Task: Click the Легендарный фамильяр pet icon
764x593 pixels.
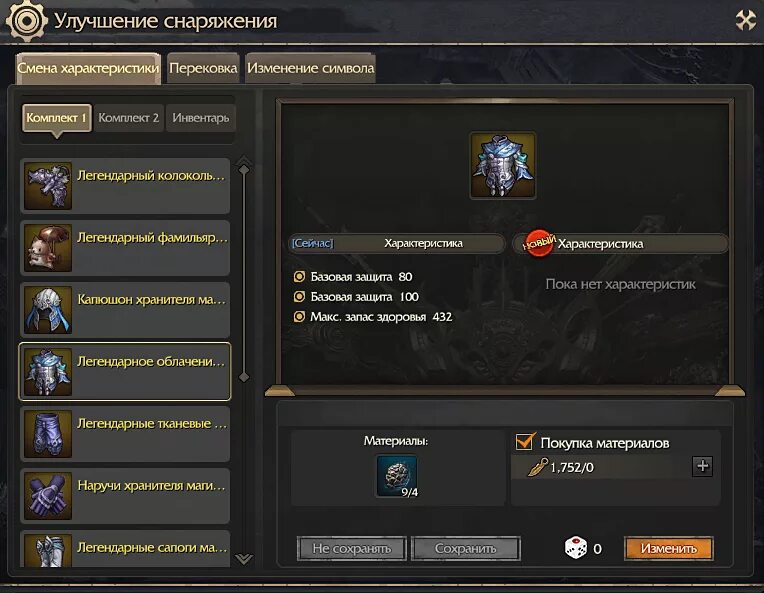Action: click(x=48, y=248)
